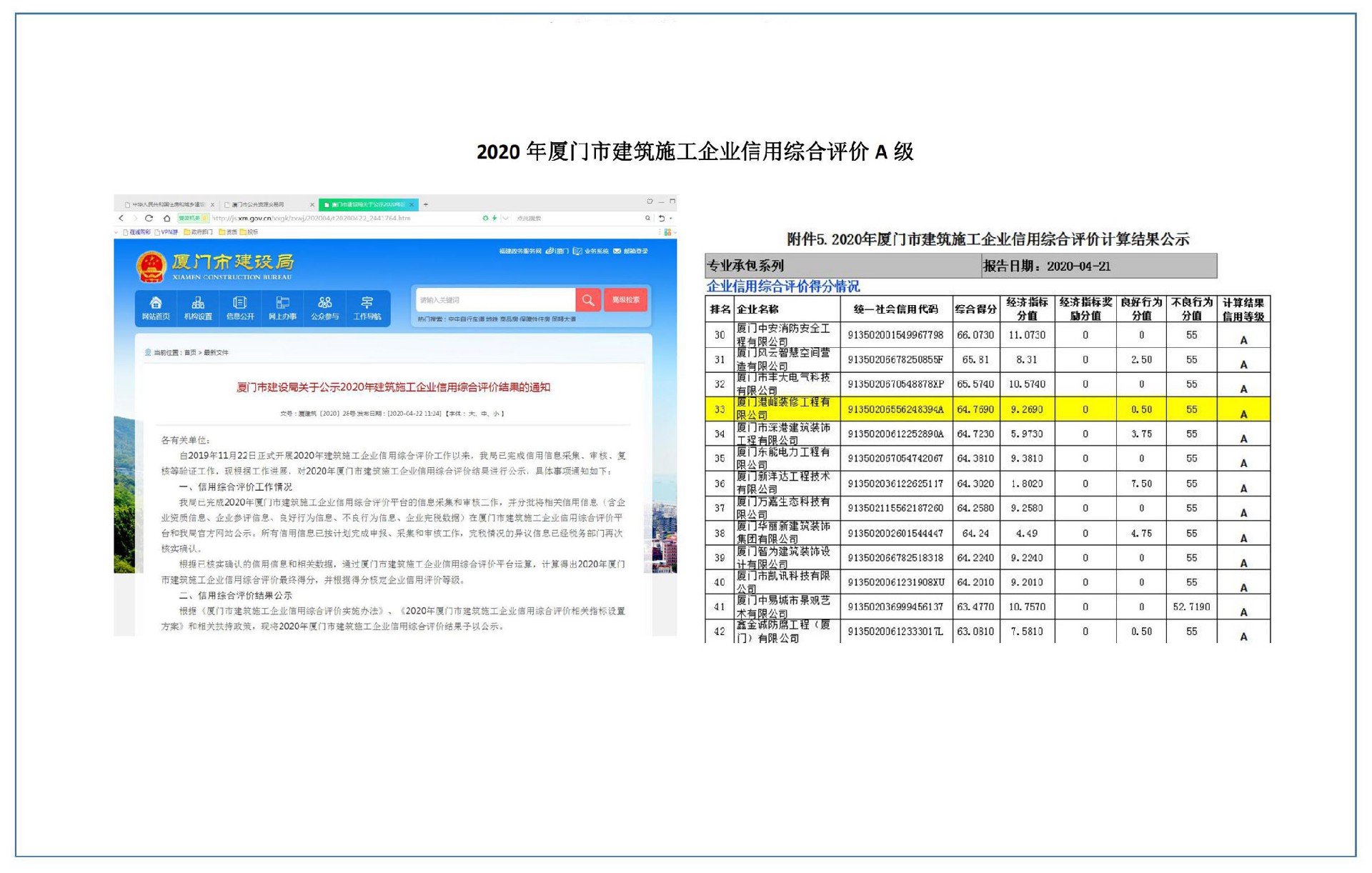Open 邮箱登录 with the mail icon

pos(630,251)
